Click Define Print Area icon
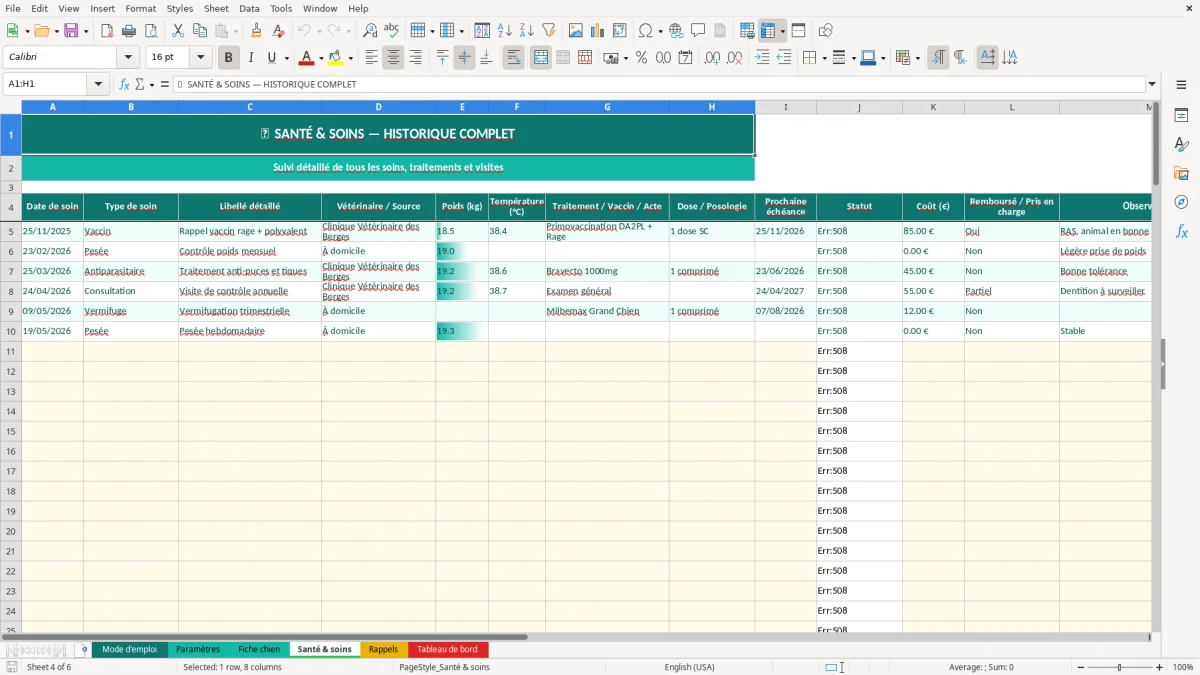Image resolution: width=1200 pixels, height=675 pixels. 747,31
